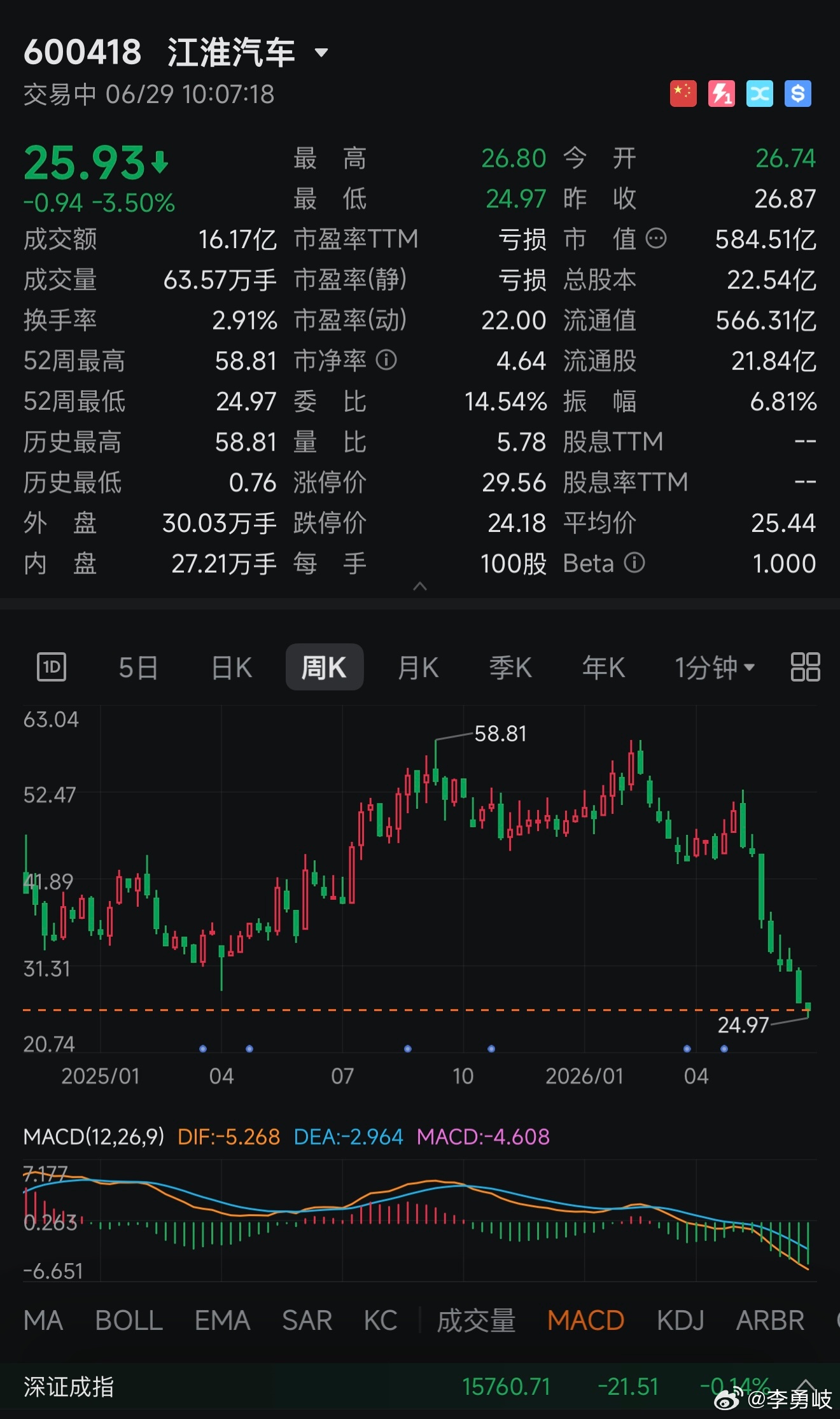Select the MACD indicator
840x1419 pixels.
tap(586, 1321)
